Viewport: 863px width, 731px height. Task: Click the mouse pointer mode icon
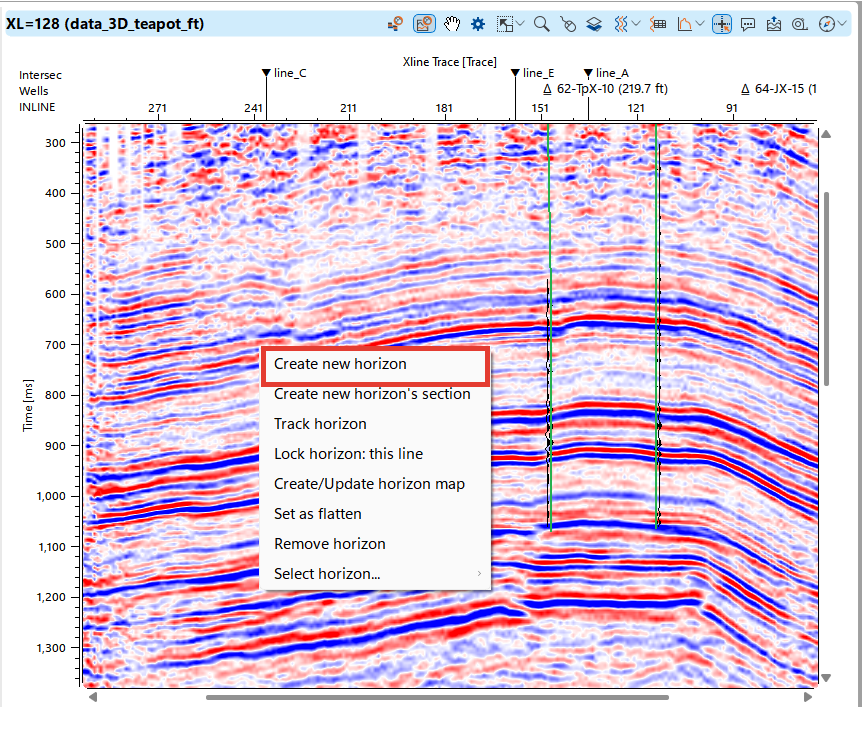pyautogui.click(x=568, y=23)
